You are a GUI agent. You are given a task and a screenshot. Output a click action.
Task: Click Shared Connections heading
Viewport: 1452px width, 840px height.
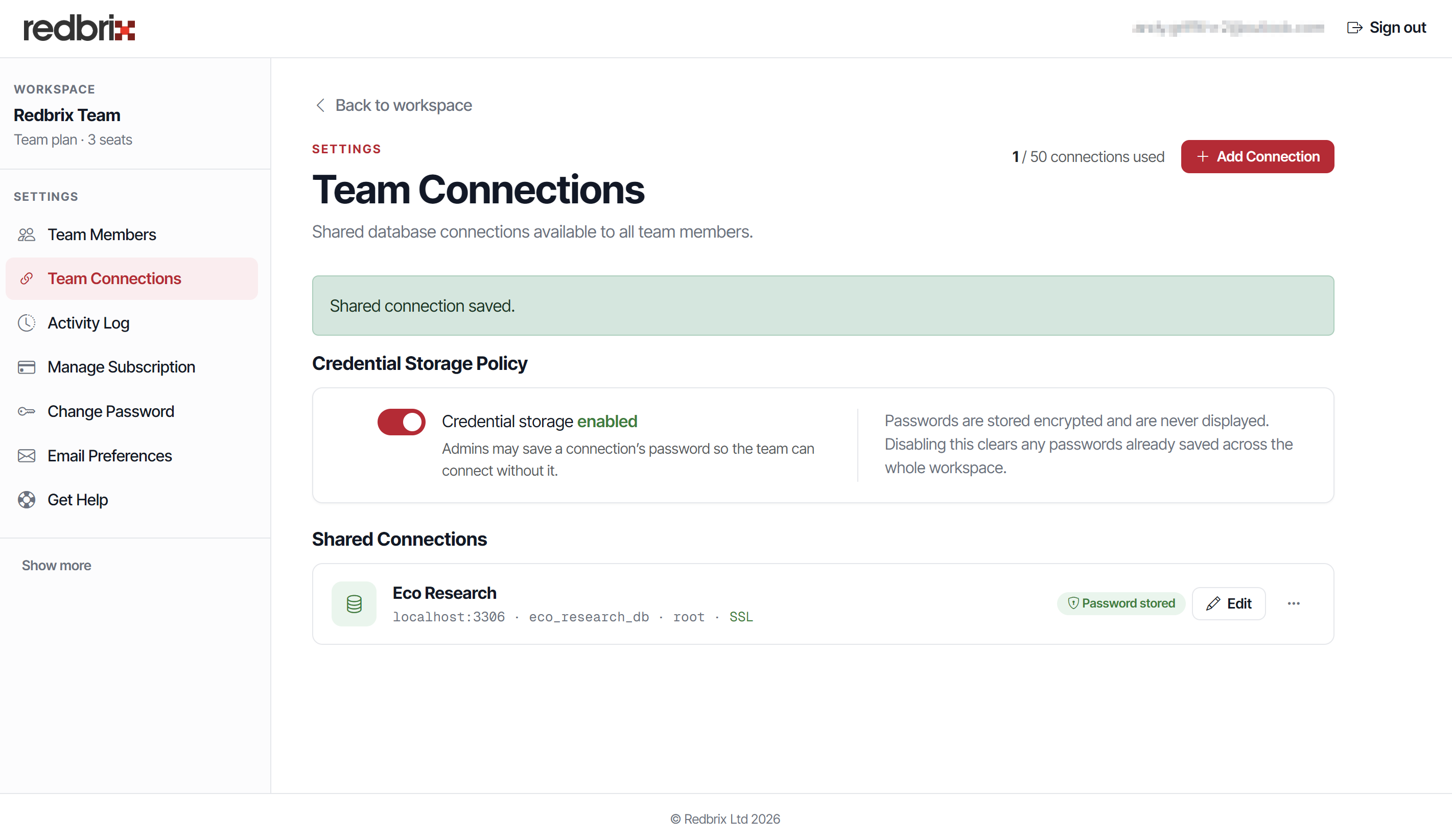[x=400, y=539]
